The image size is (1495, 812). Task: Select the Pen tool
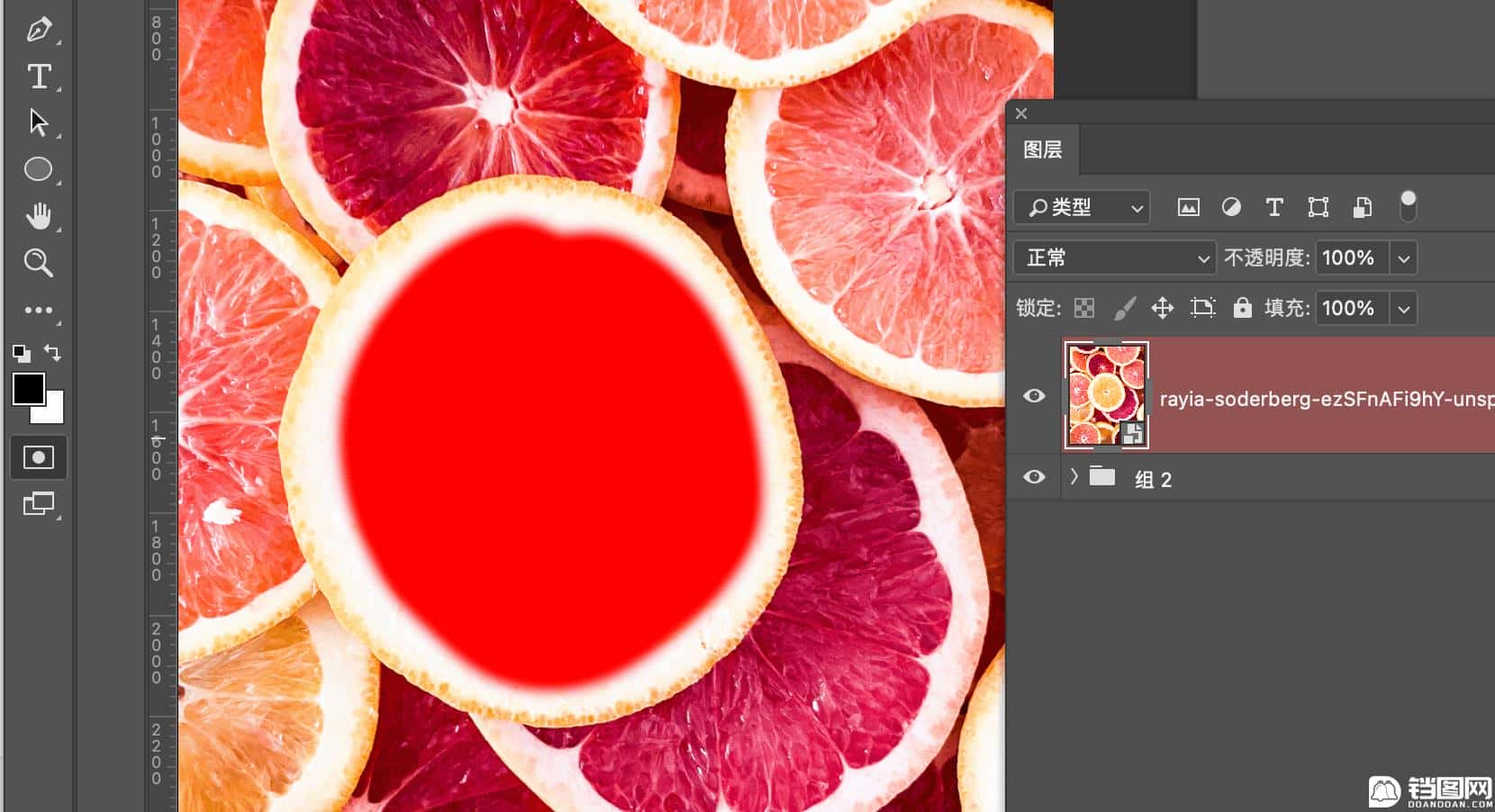point(38,30)
